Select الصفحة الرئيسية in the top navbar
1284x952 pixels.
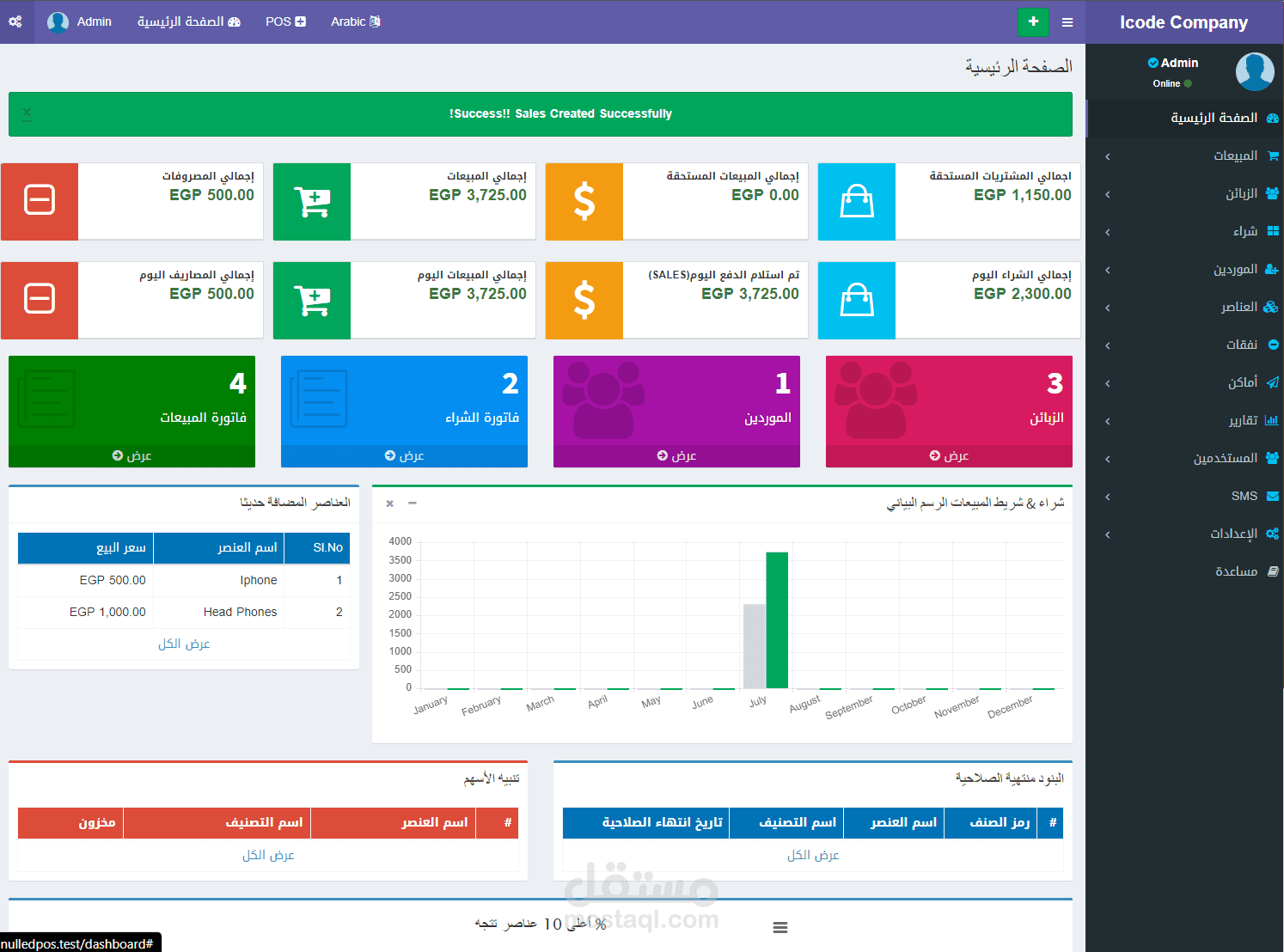point(189,21)
